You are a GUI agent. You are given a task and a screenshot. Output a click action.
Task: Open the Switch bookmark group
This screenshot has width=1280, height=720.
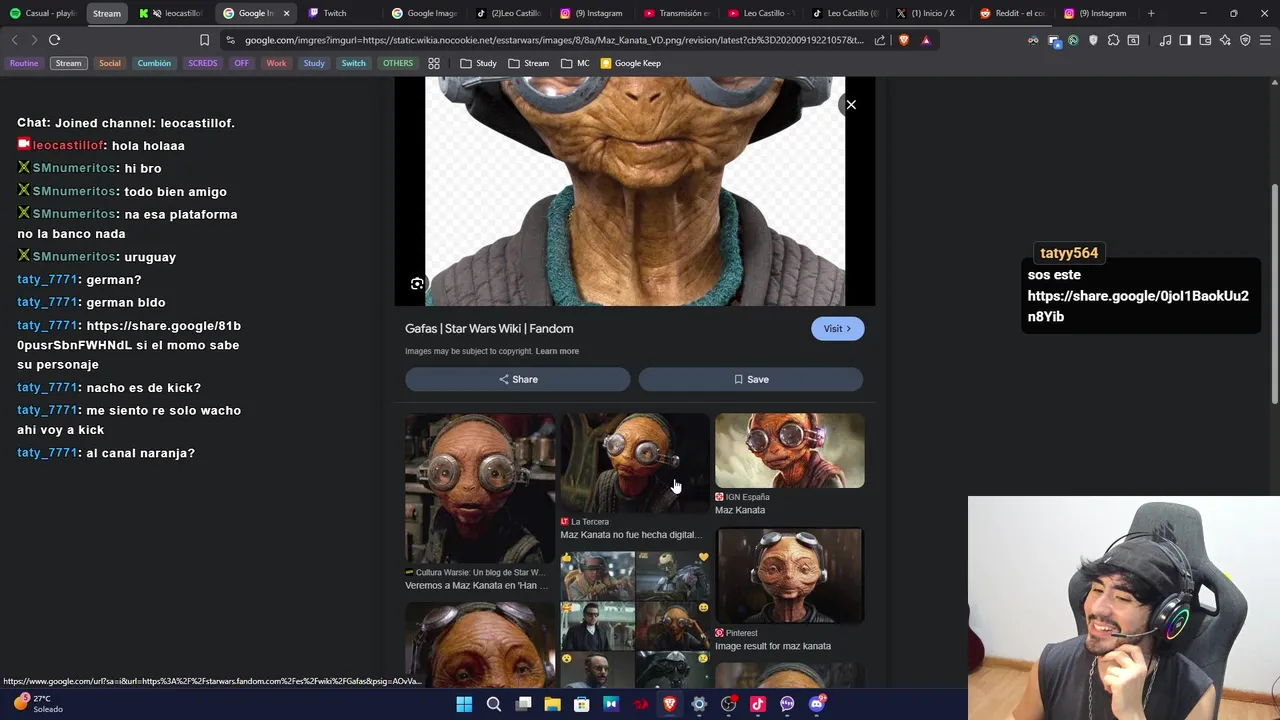click(x=354, y=63)
